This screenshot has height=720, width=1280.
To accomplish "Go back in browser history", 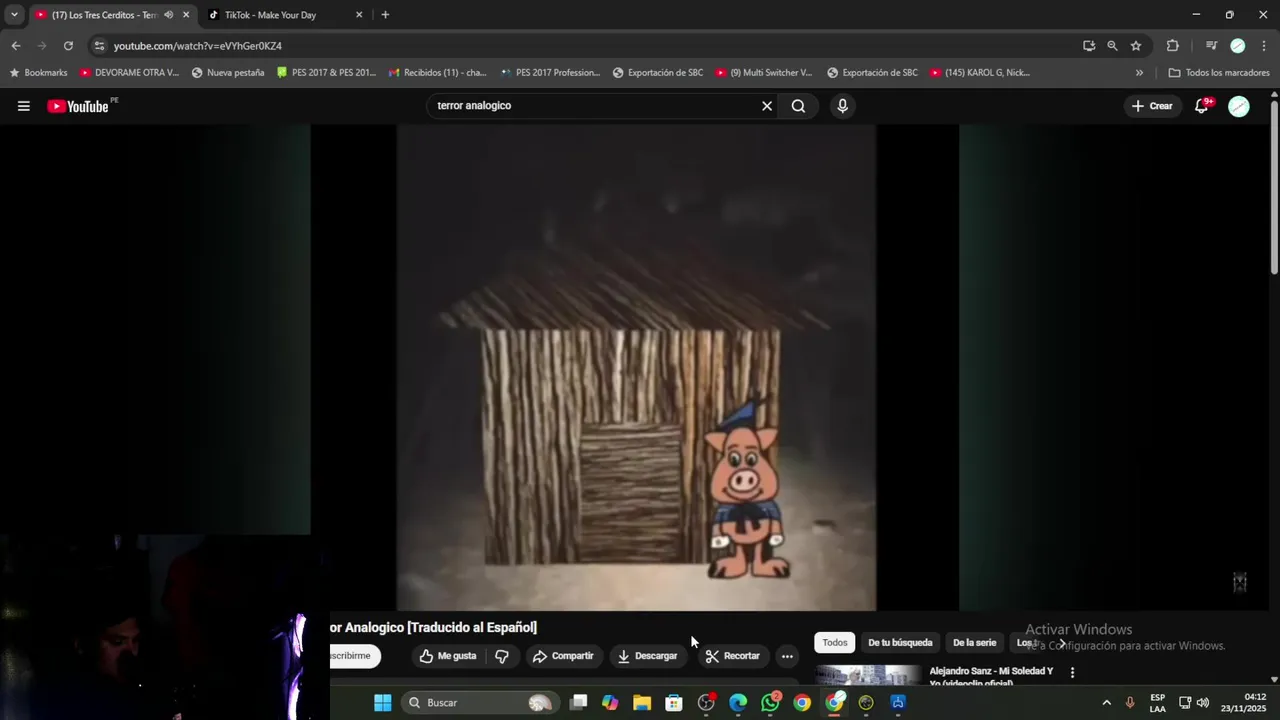I will [x=16, y=46].
